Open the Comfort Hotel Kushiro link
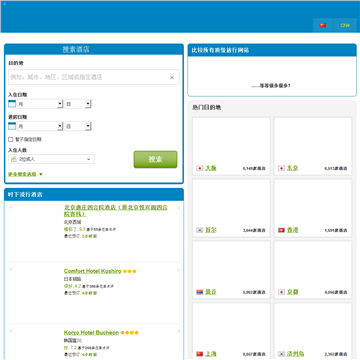Image resolution: width=360 pixels, height=360 pixels. click(92, 271)
